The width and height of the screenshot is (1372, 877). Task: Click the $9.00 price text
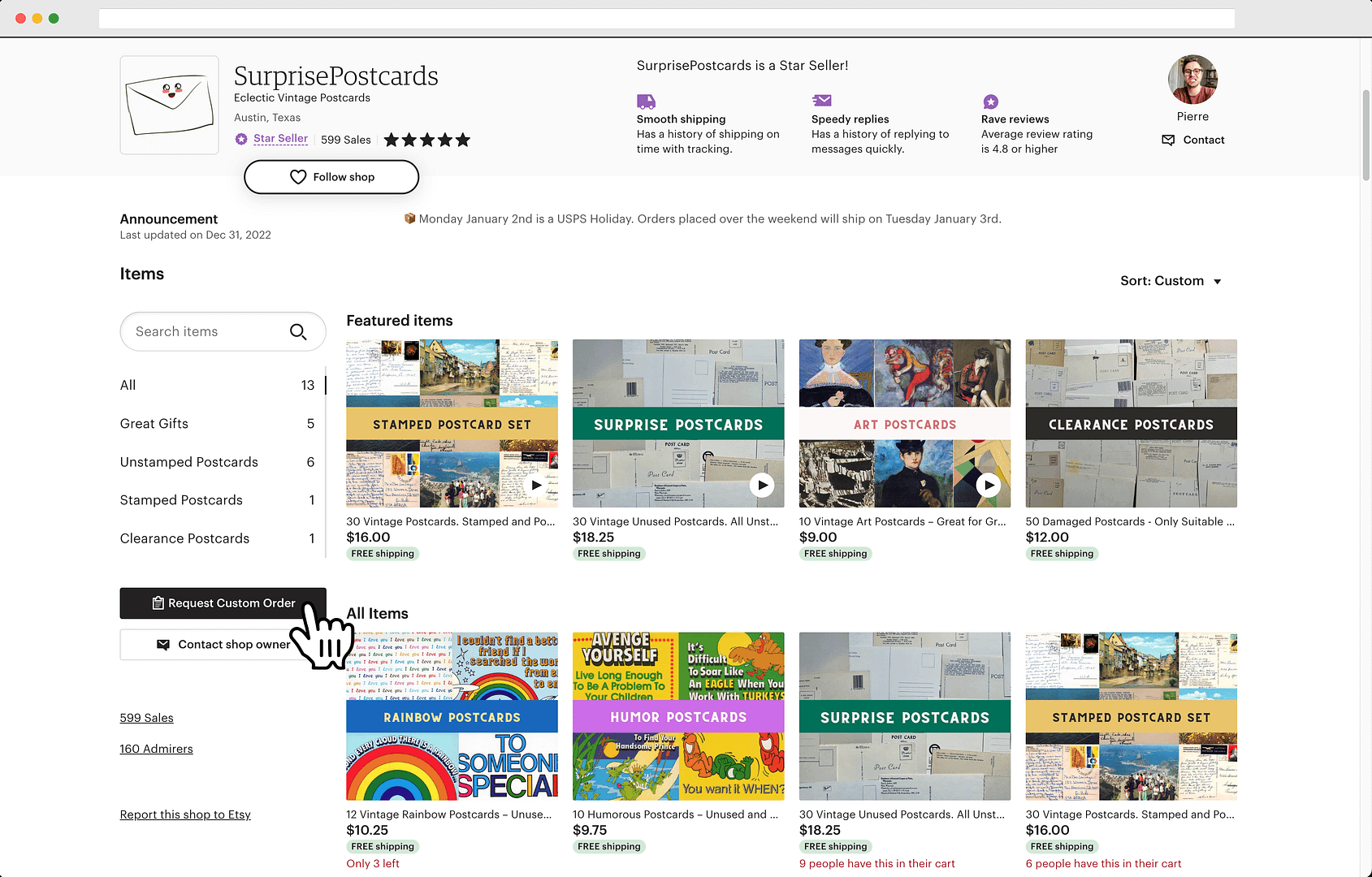[x=818, y=538]
